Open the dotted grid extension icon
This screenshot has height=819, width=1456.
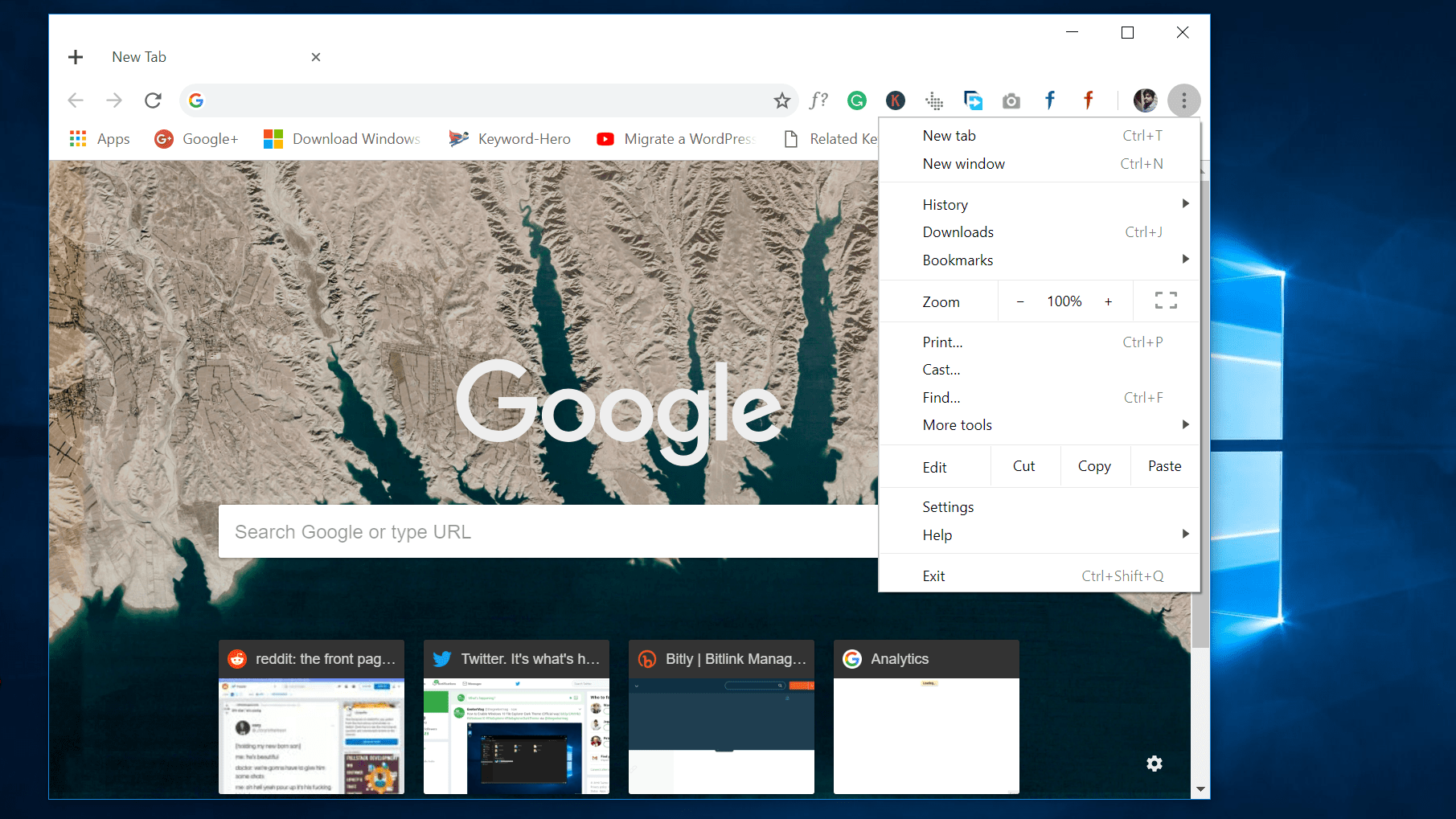[x=934, y=100]
